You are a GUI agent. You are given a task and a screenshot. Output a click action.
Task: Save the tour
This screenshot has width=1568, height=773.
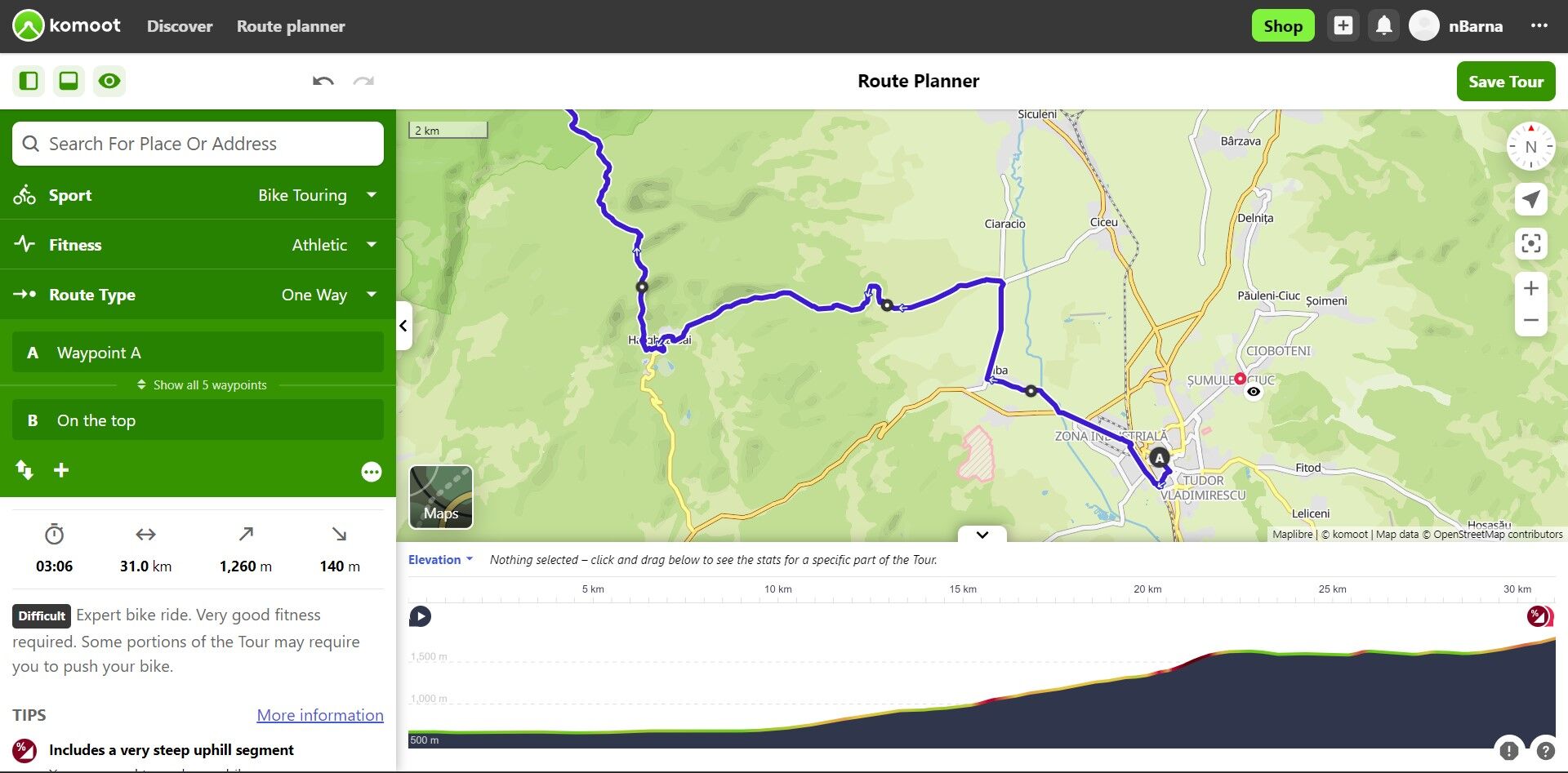pos(1506,82)
